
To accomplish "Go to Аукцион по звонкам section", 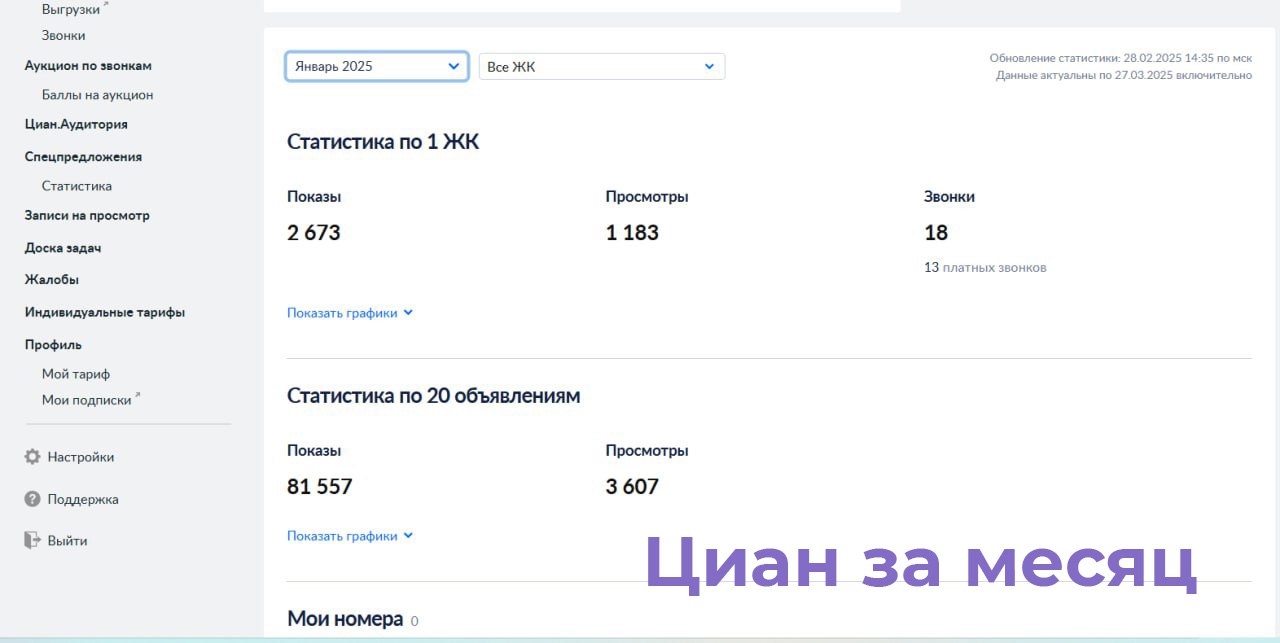I will pyautogui.click(x=88, y=66).
